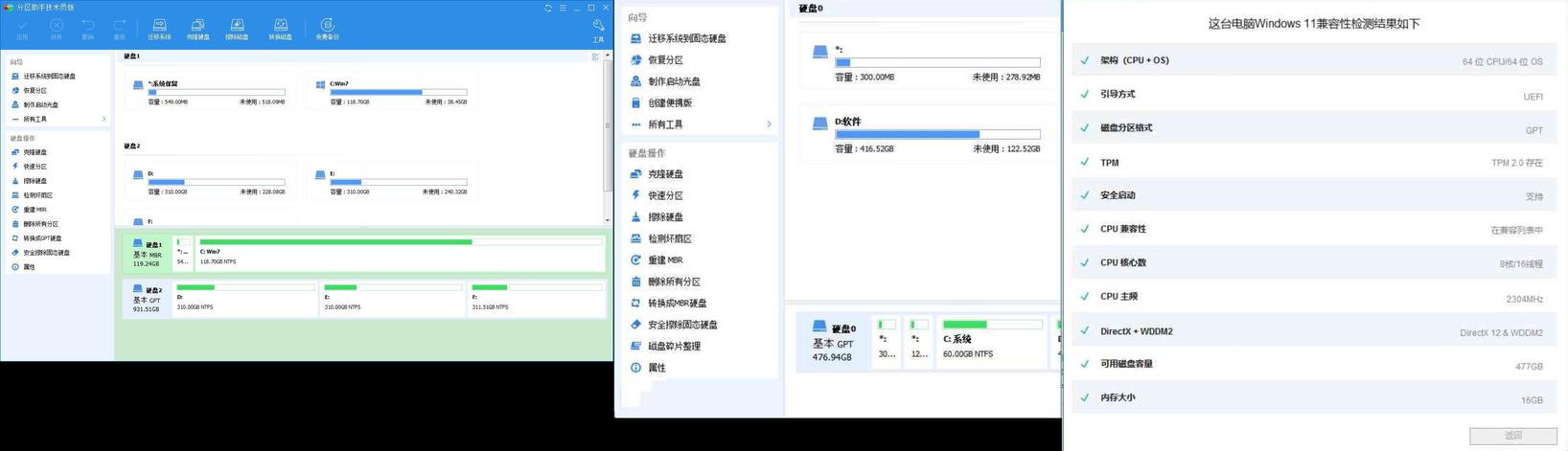Viewport: 1568px width, 451px height.
Task: Select the F: 311.51GB NTFS partition
Action: click(x=537, y=299)
